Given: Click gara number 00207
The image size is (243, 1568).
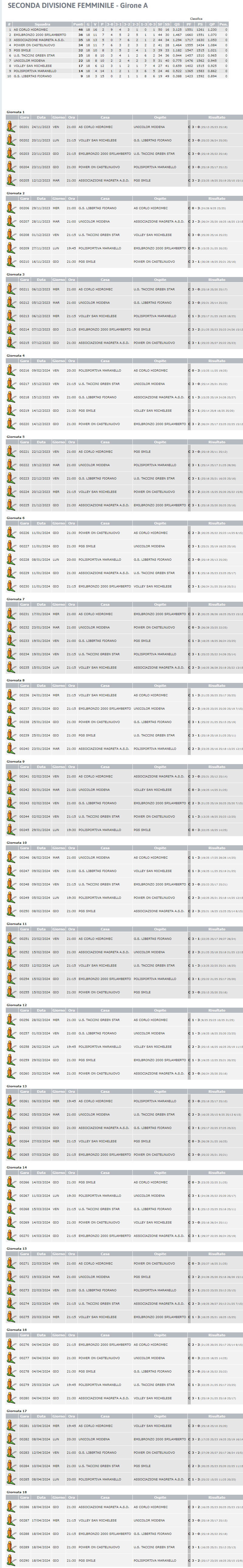Looking at the screenshot, I should (x=24, y=222).
